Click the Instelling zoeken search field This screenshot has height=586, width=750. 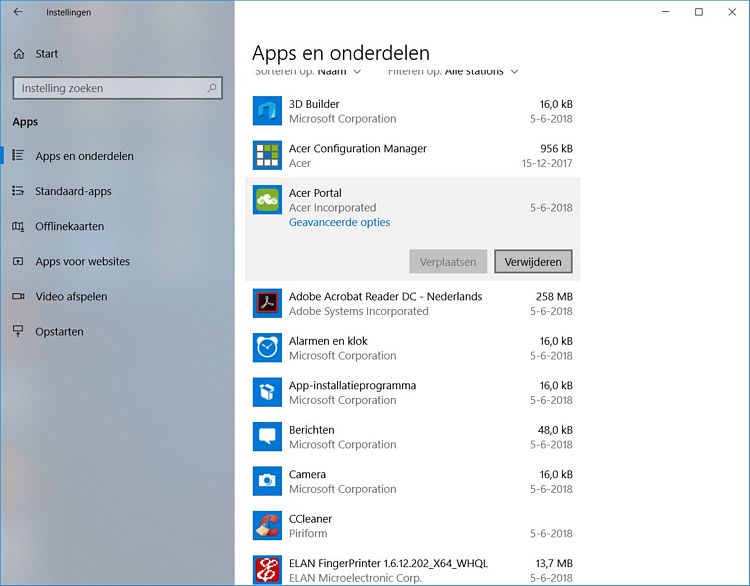(x=117, y=88)
